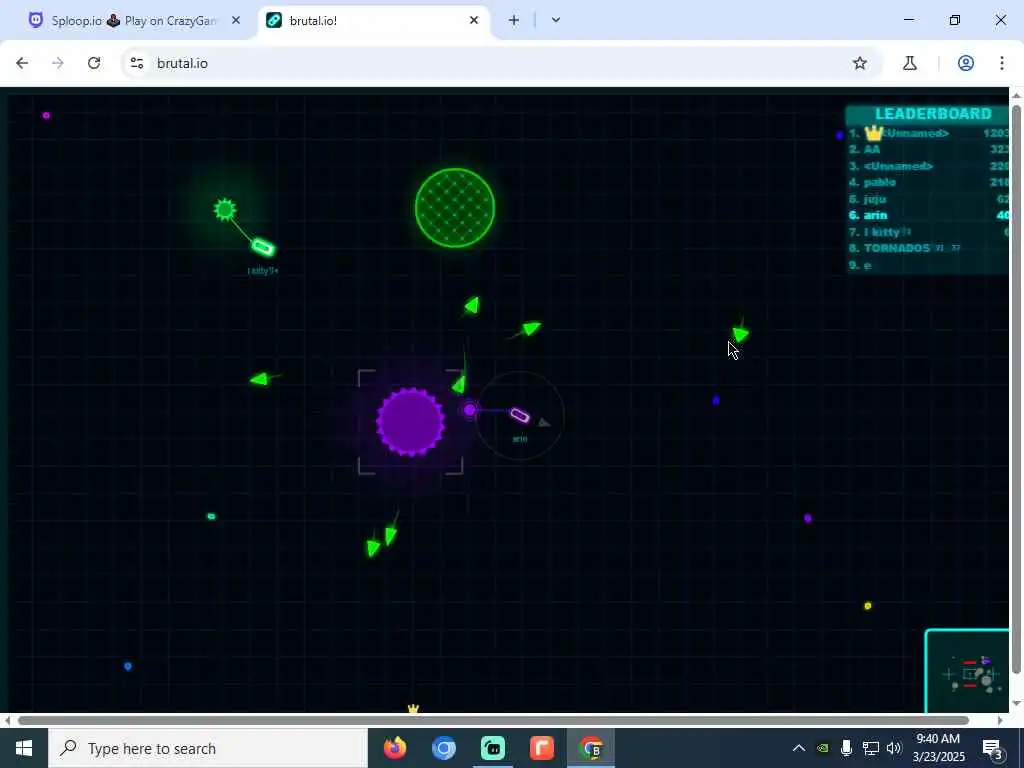Click the NVIDIA tray icon

tap(823, 748)
